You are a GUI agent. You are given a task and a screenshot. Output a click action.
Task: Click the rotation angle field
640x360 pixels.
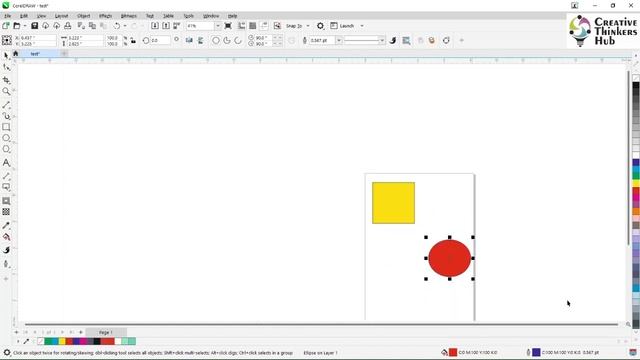(x=160, y=40)
